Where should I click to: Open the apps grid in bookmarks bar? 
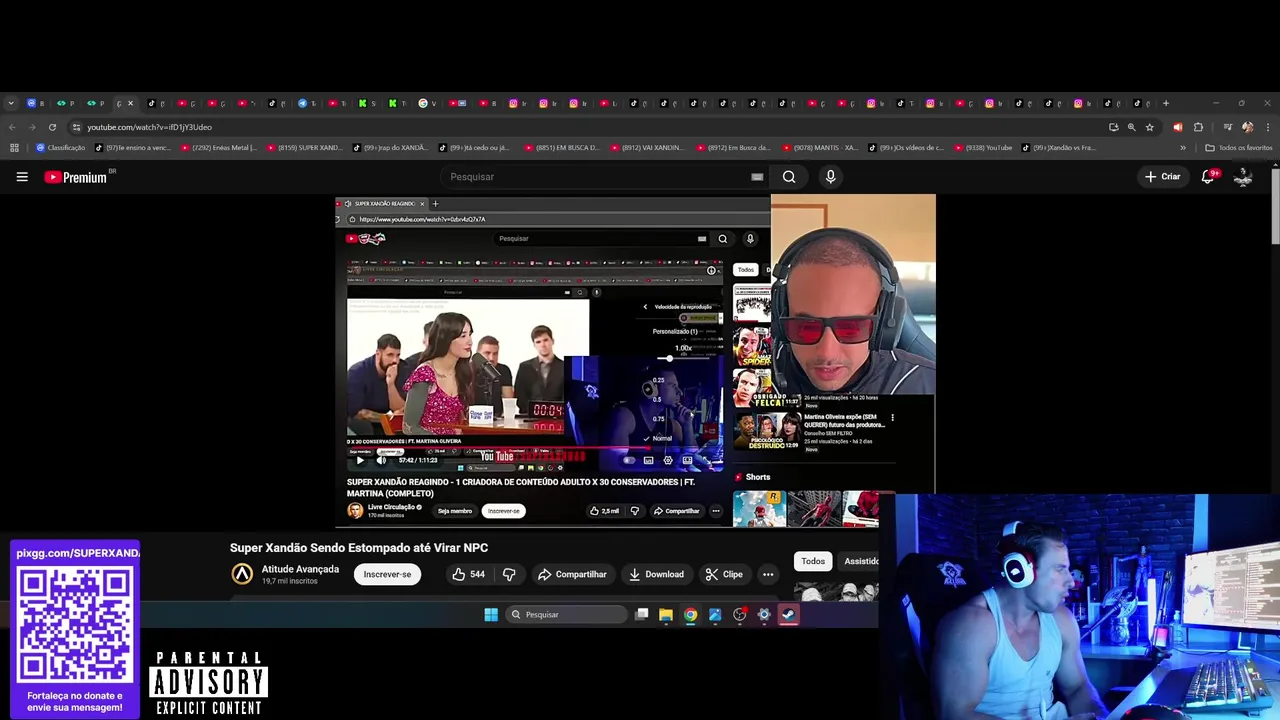click(14, 148)
